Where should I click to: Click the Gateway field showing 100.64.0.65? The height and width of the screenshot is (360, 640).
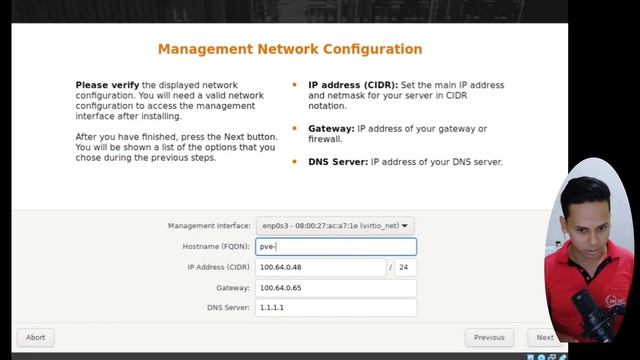(336, 288)
